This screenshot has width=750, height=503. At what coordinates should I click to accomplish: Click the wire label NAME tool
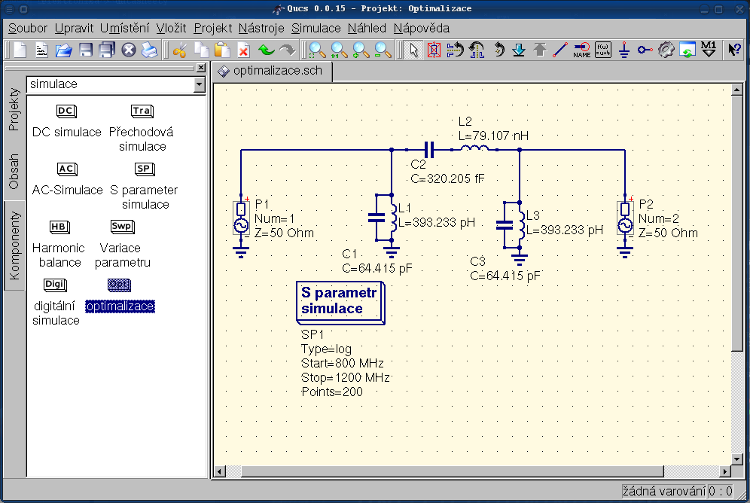pos(581,50)
